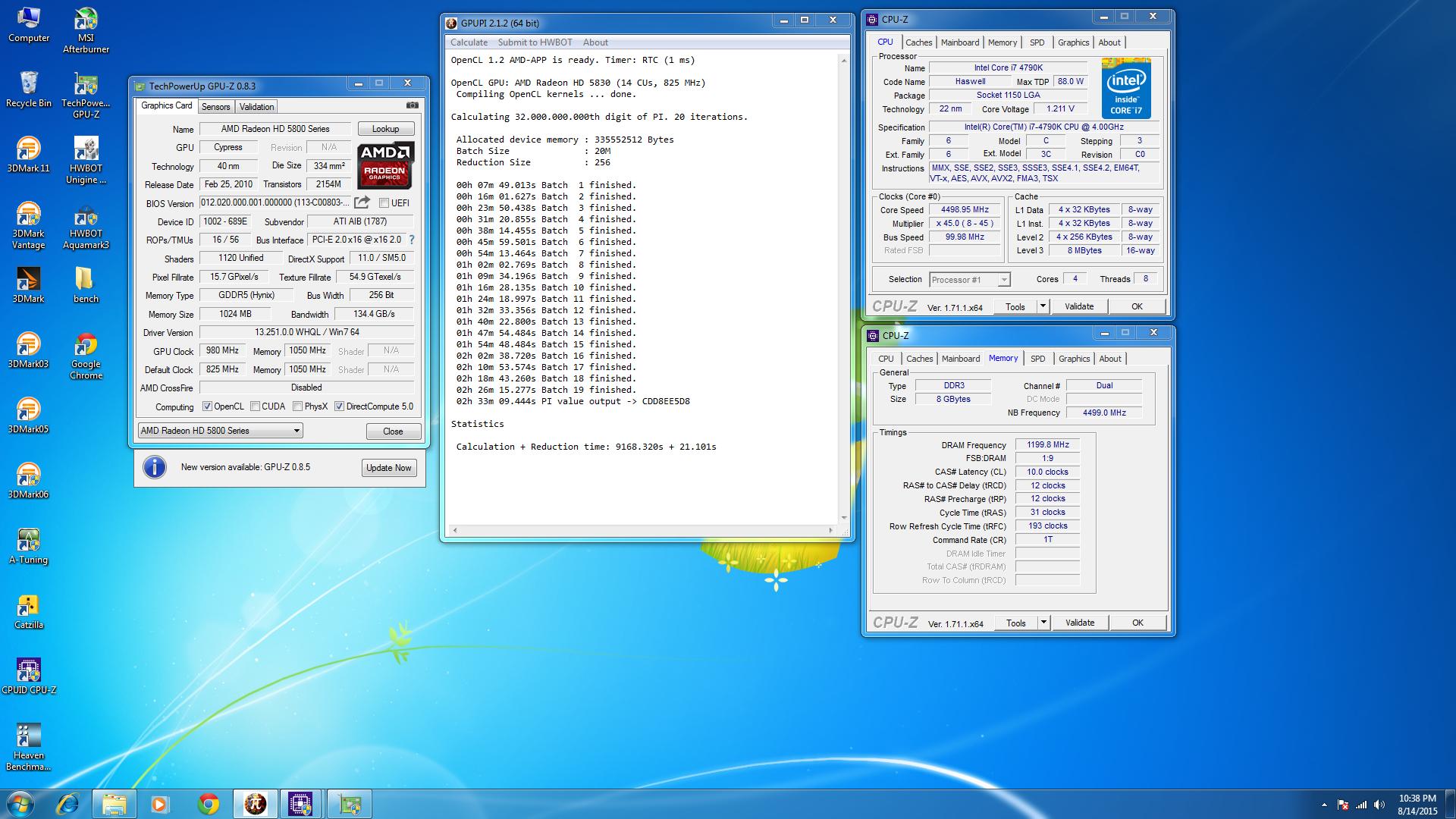Viewport: 1456px width, 819px height.
Task: Open Caches tab in upper CPU-Z window
Action: (x=918, y=42)
